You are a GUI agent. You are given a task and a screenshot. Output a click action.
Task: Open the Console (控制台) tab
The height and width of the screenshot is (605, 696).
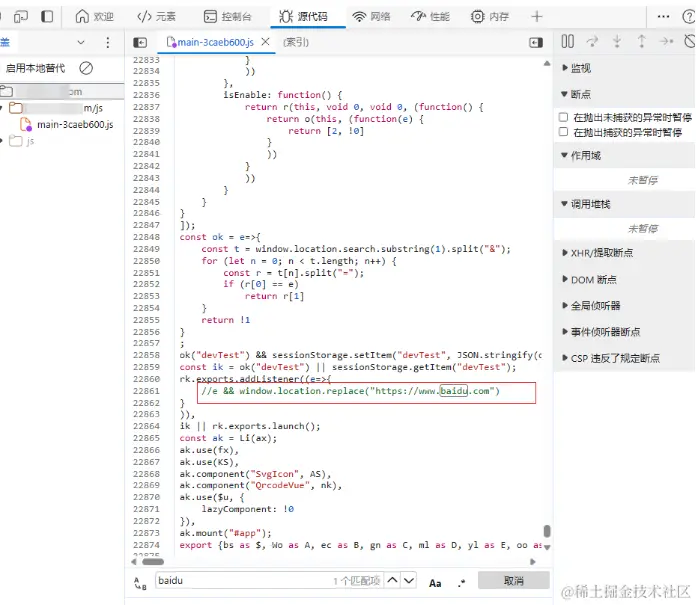pyautogui.click(x=227, y=17)
